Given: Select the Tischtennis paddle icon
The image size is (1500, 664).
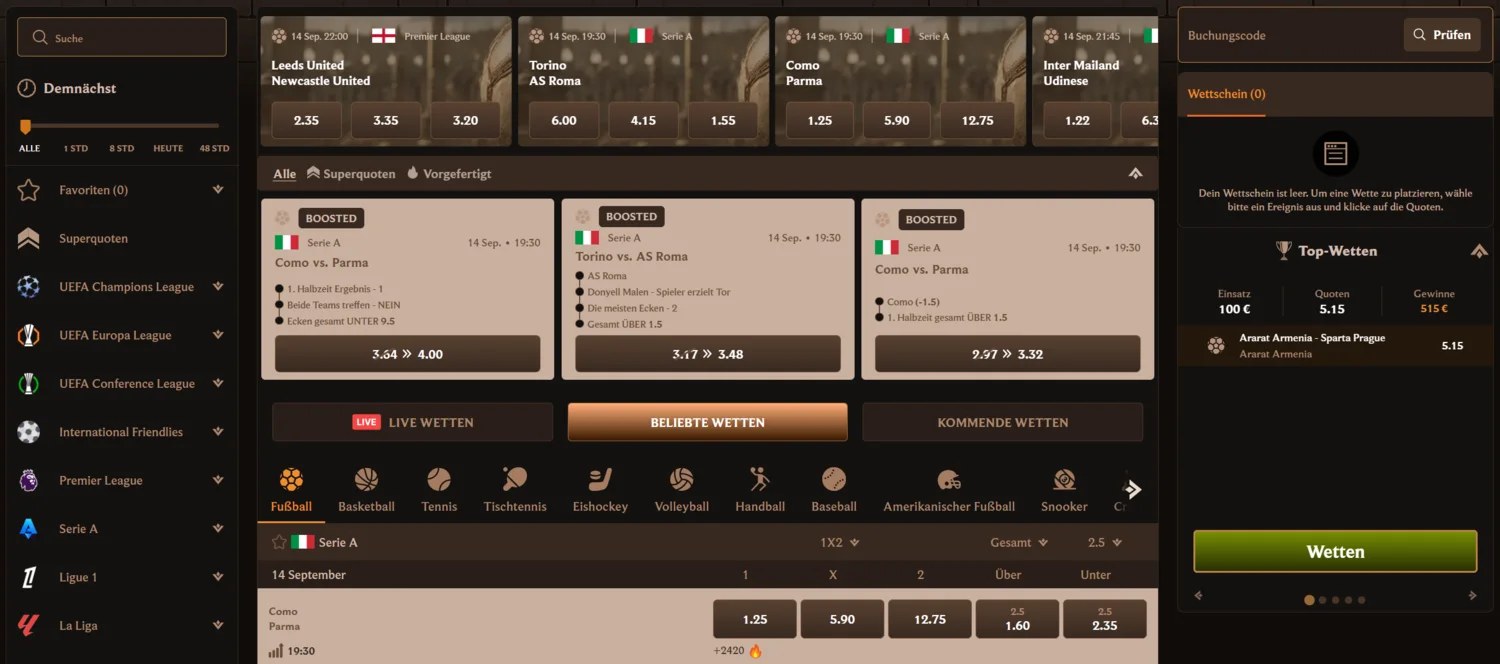Looking at the screenshot, I should tap(515, 479).
